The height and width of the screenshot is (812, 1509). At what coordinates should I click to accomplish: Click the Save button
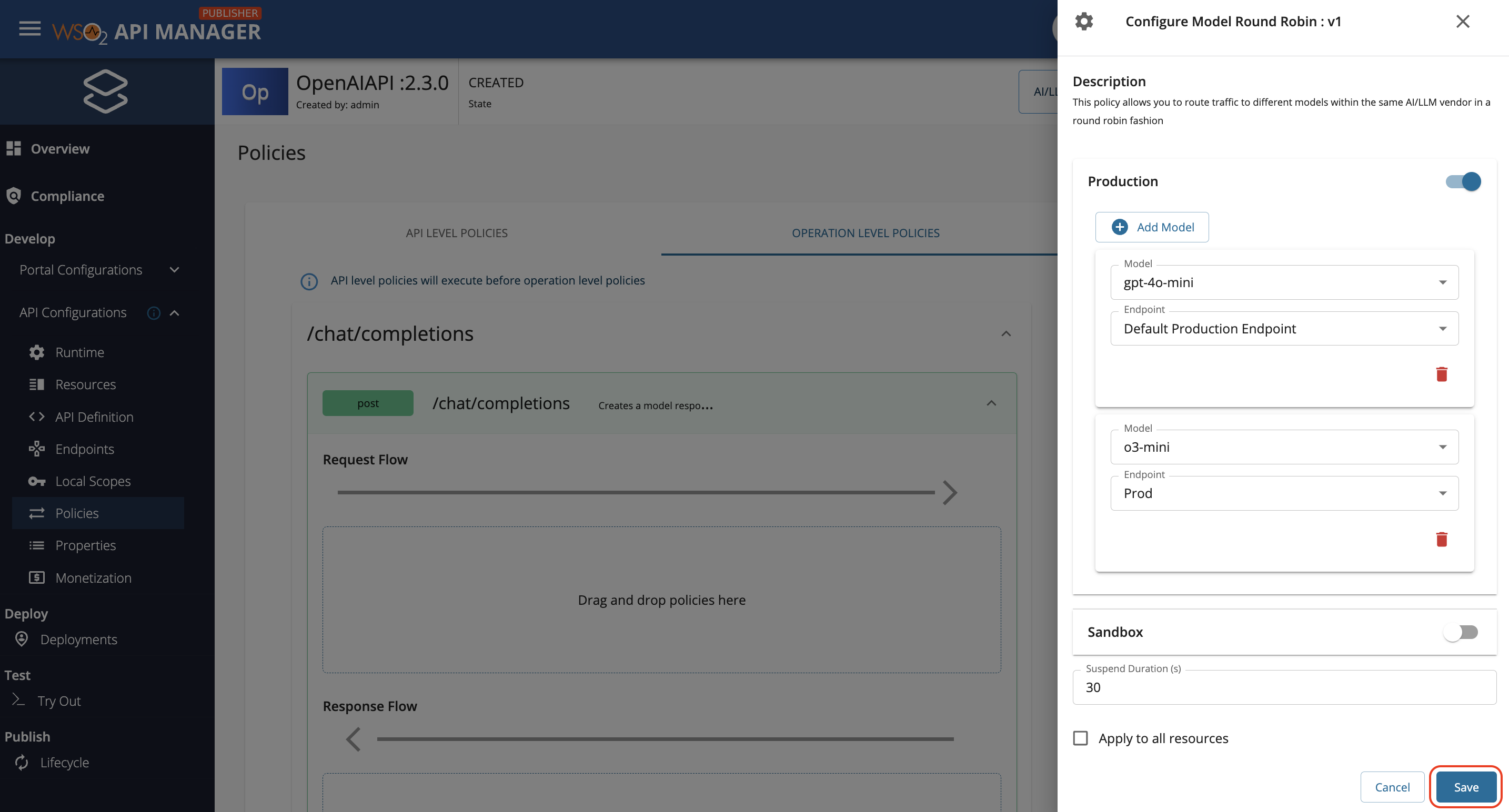point(1466,787)
